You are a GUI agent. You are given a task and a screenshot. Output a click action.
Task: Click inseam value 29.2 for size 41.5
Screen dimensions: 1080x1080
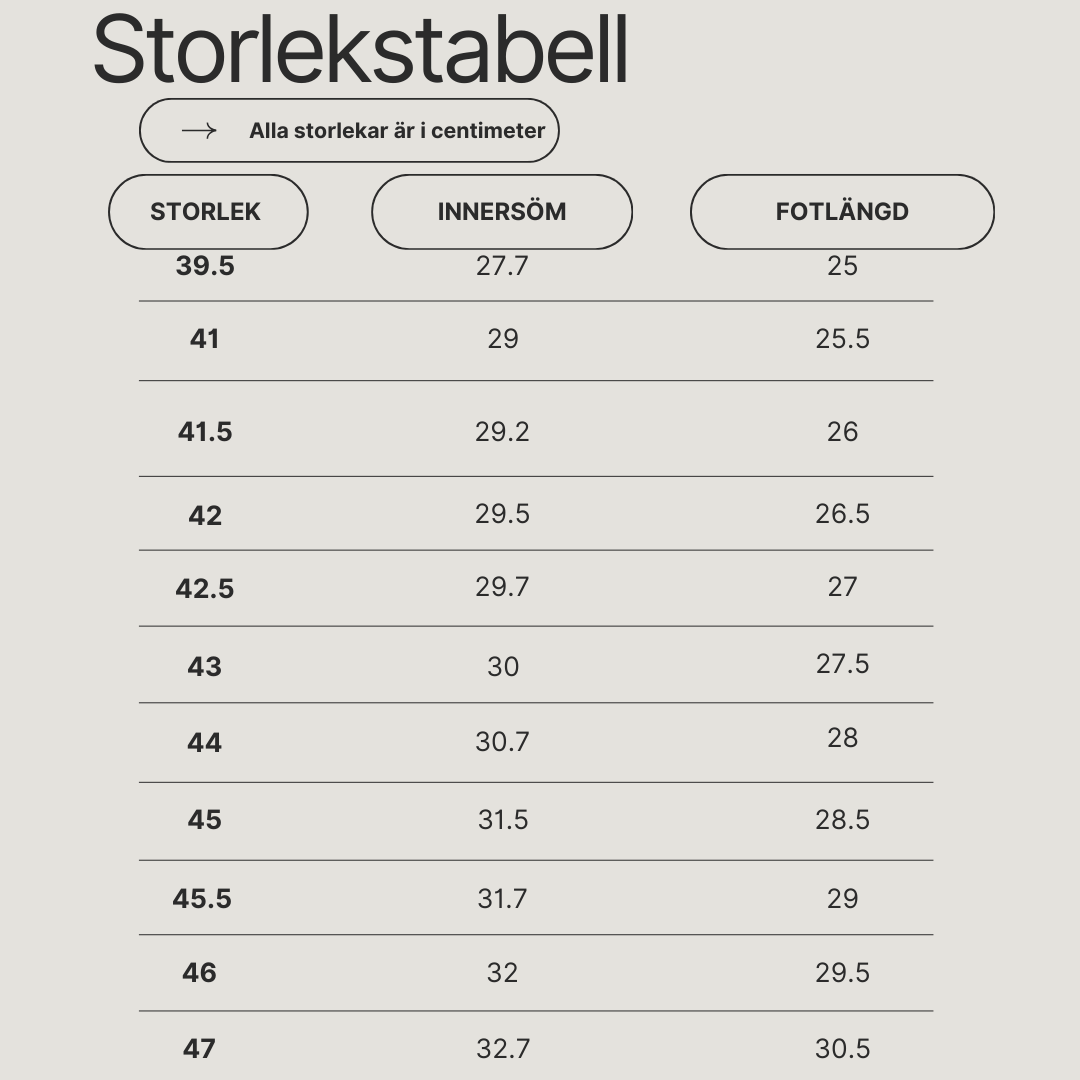pyautogui.click(x=502, y=432)
